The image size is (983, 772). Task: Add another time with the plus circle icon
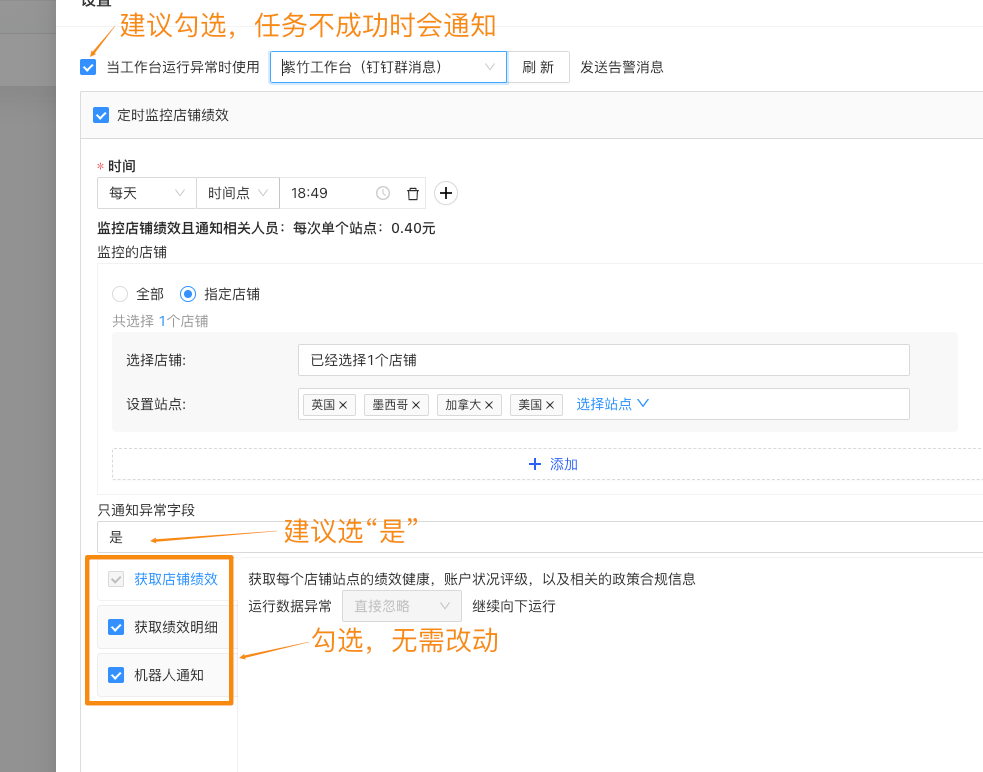coord(446,194)
